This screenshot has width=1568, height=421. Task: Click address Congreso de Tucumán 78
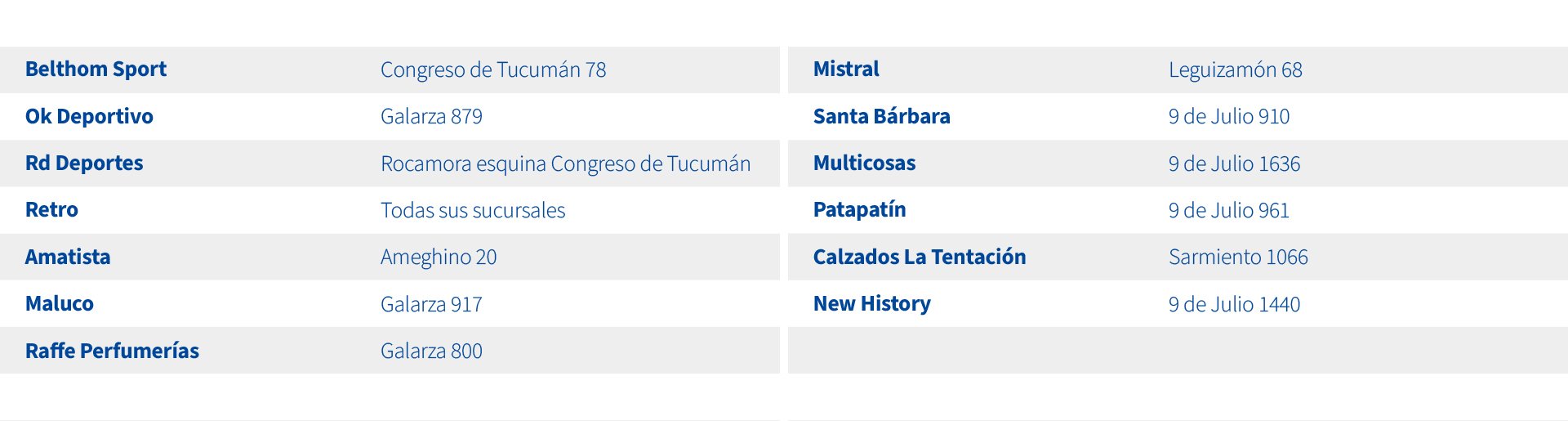click(x=493, y=70)
